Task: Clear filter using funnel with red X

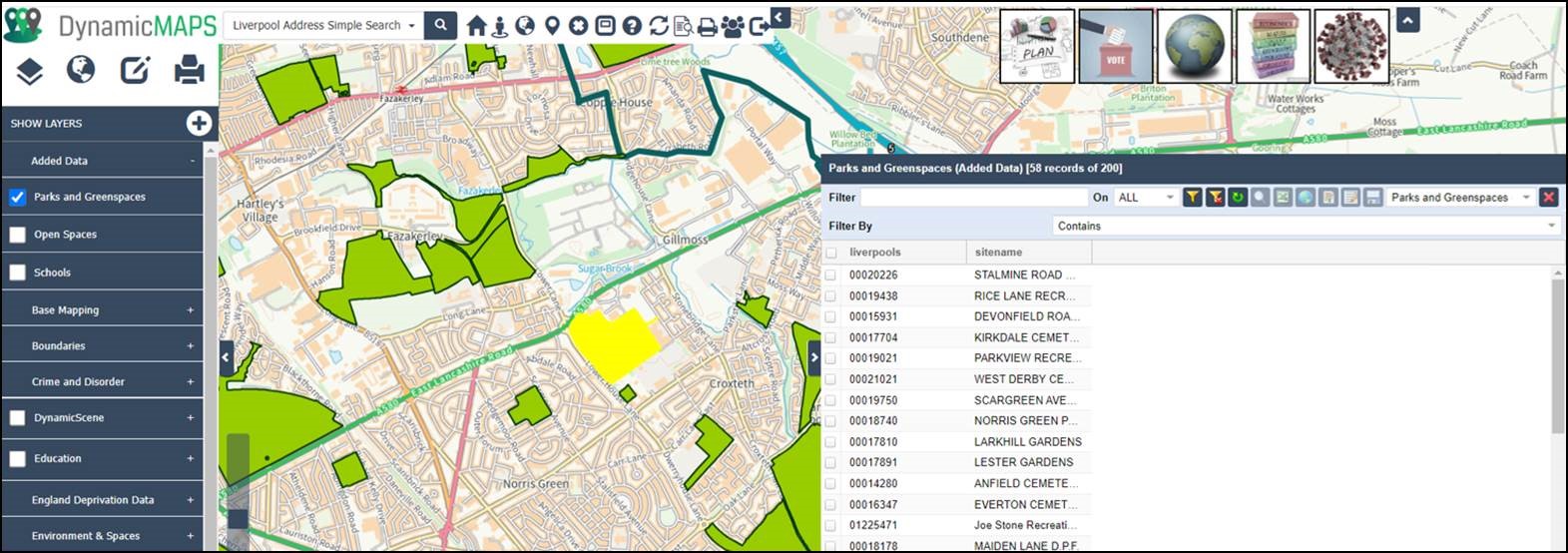Action: [x=1215, y=198]
